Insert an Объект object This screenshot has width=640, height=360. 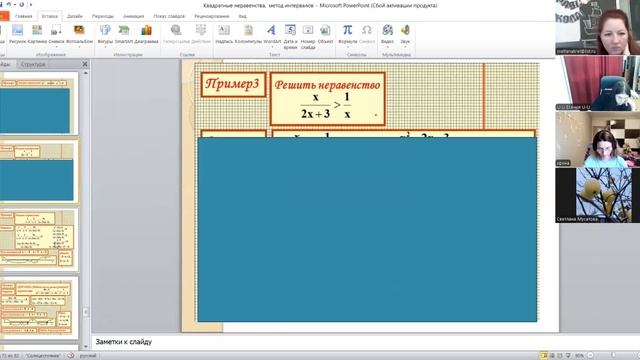coord(325,34)
